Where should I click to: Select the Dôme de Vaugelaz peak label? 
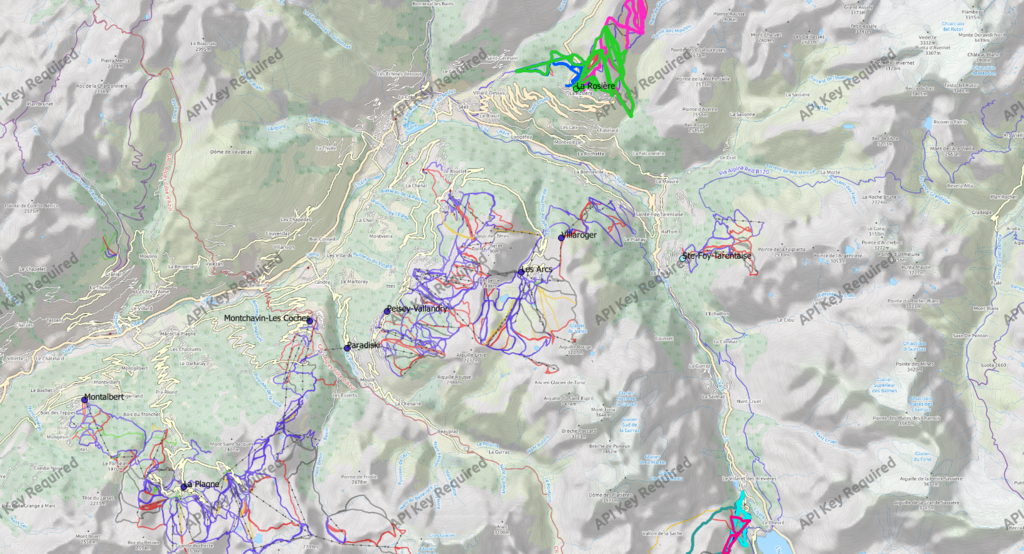coord(229,152)
